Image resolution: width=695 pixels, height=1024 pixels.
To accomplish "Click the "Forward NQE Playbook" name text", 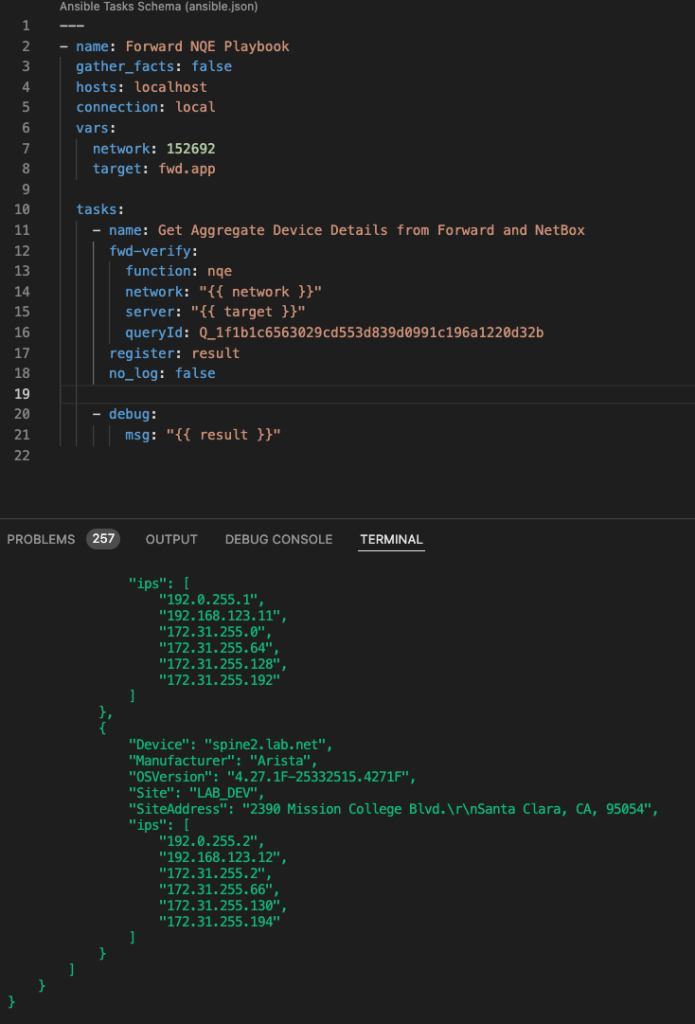I will pyautogui.click(x=207, y=46).
